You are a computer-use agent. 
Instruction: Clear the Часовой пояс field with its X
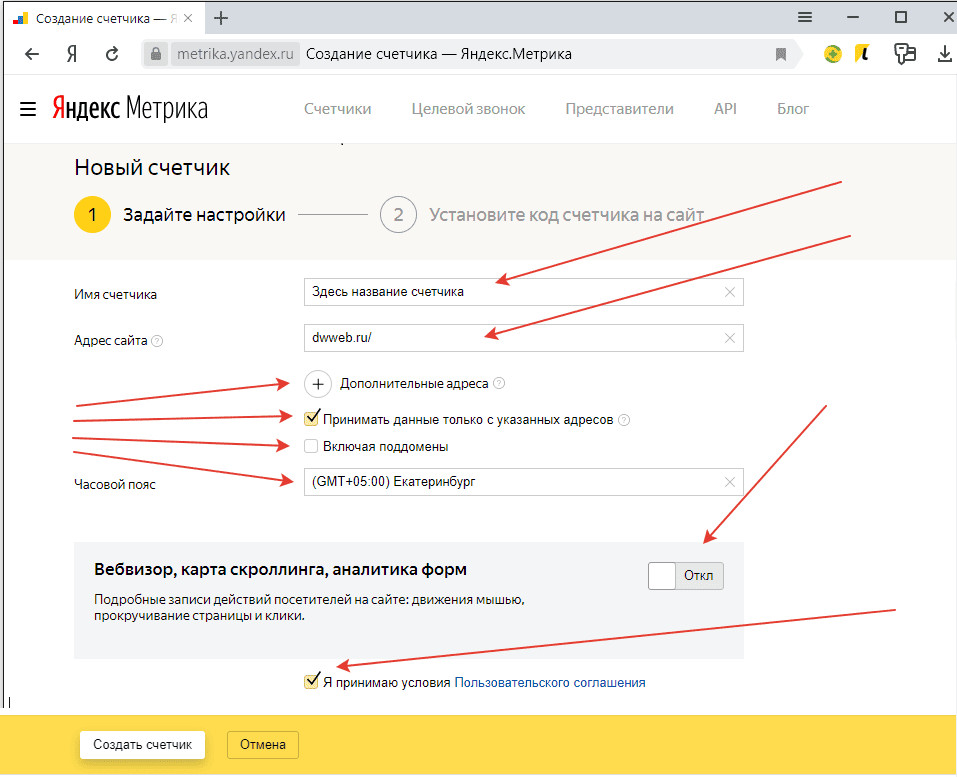coord(729,482)
